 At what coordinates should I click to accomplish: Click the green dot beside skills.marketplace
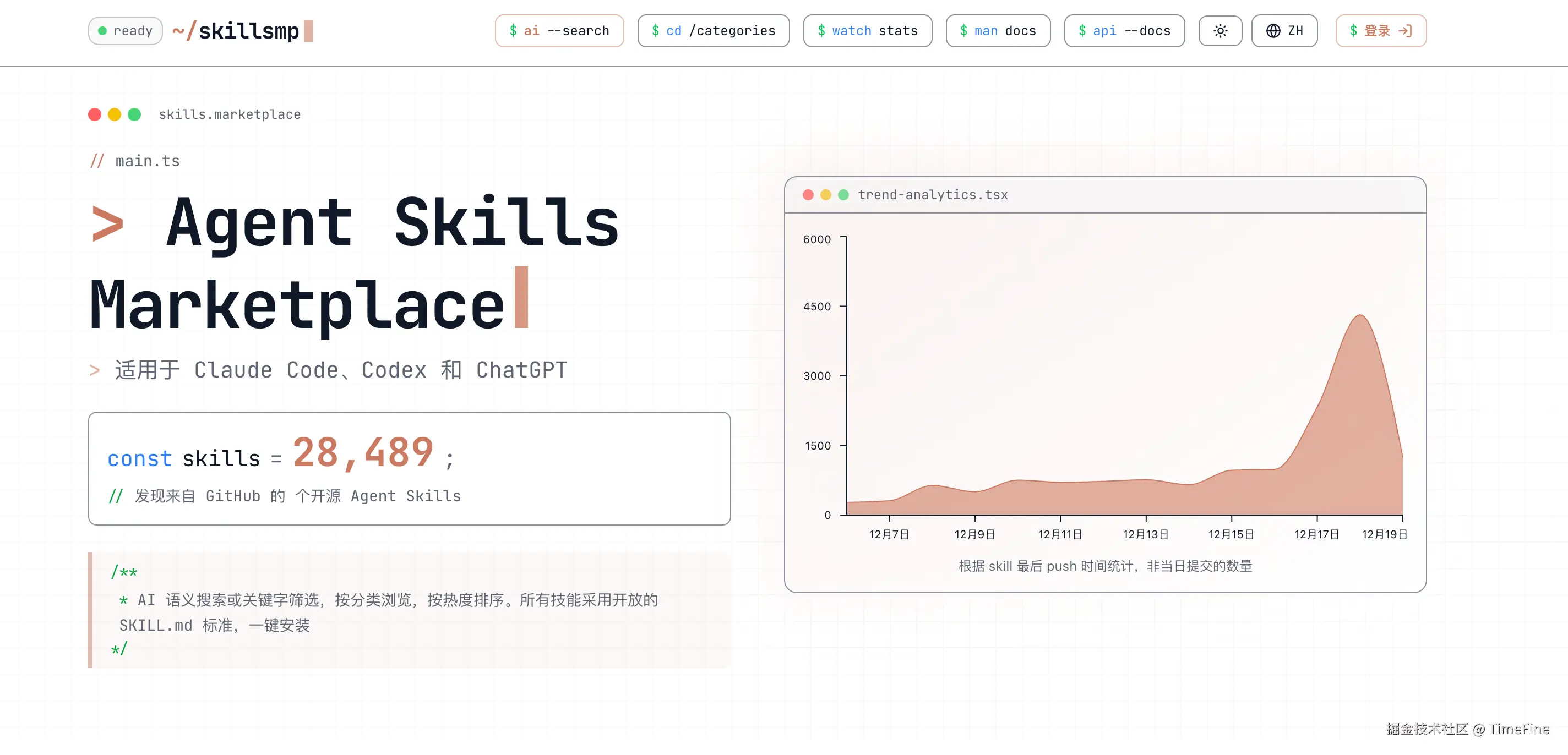(134, 114)
